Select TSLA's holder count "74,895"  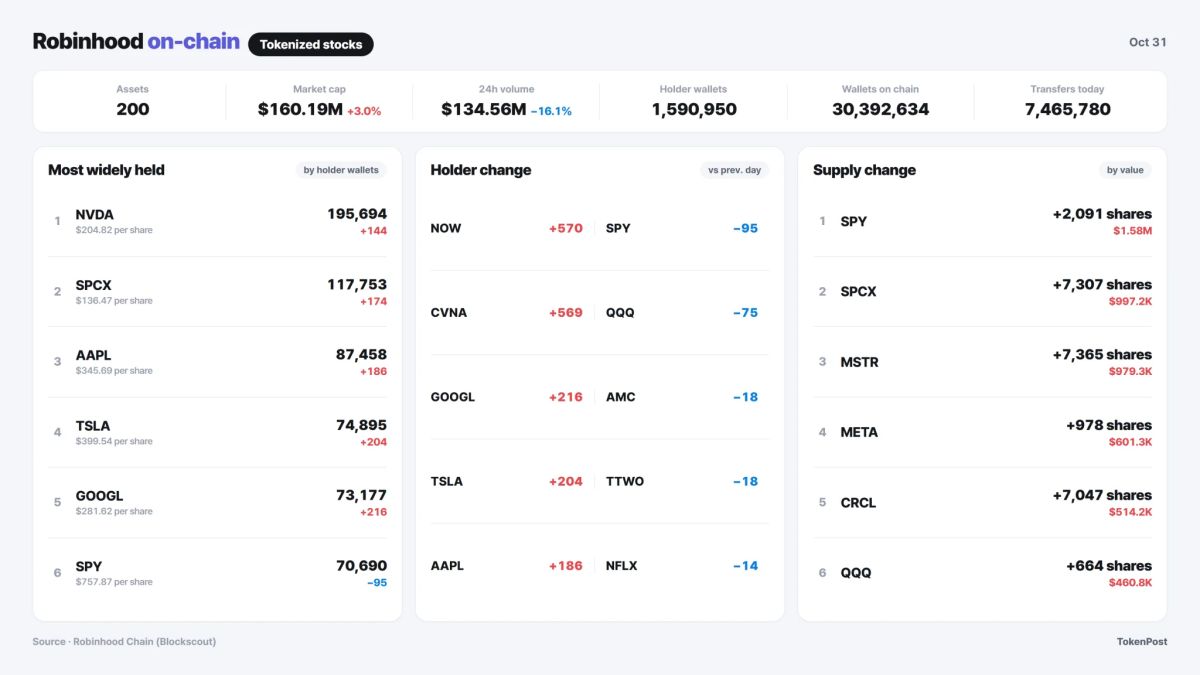[361, 426]
